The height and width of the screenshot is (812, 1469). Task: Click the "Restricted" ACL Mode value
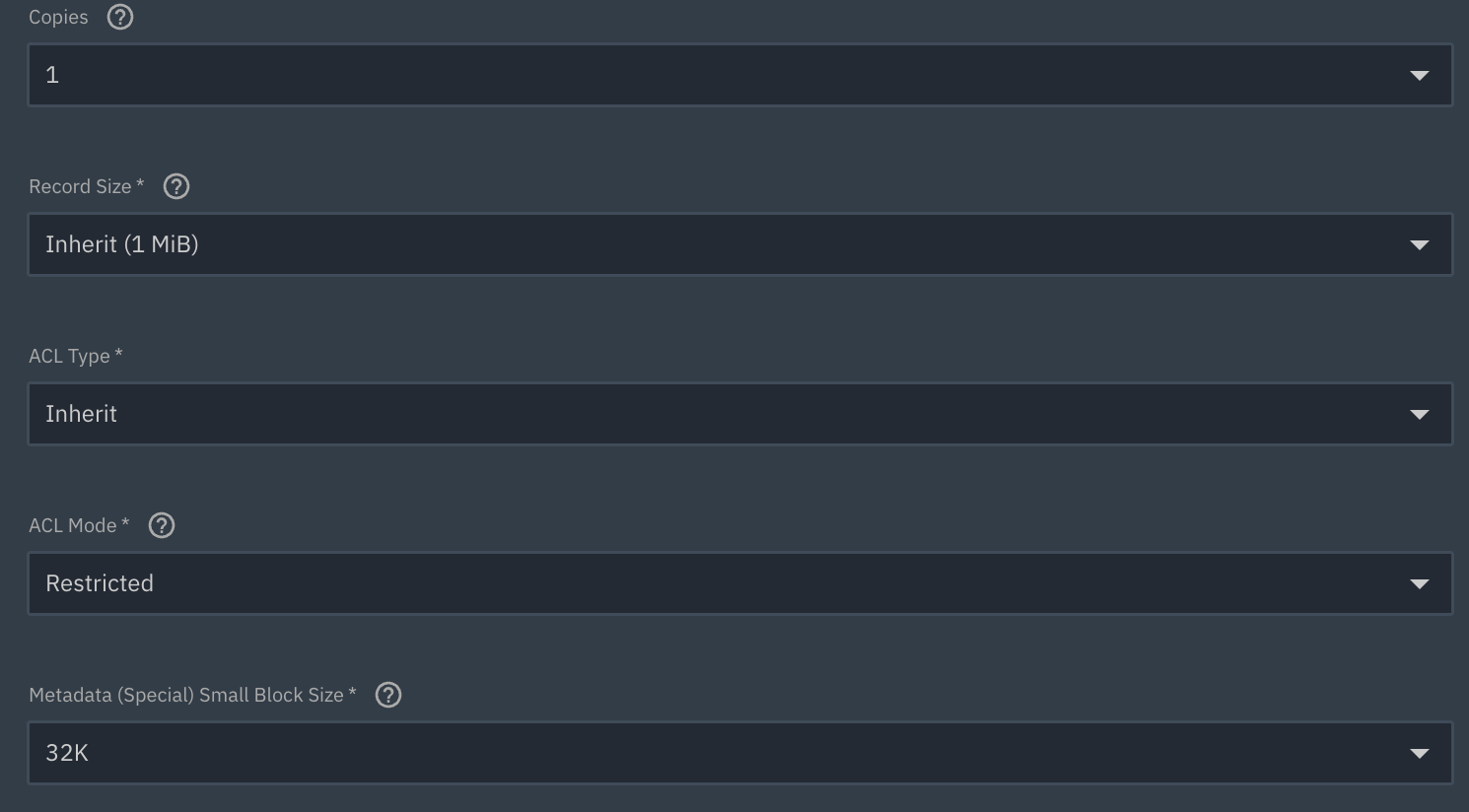click(100, 583)
